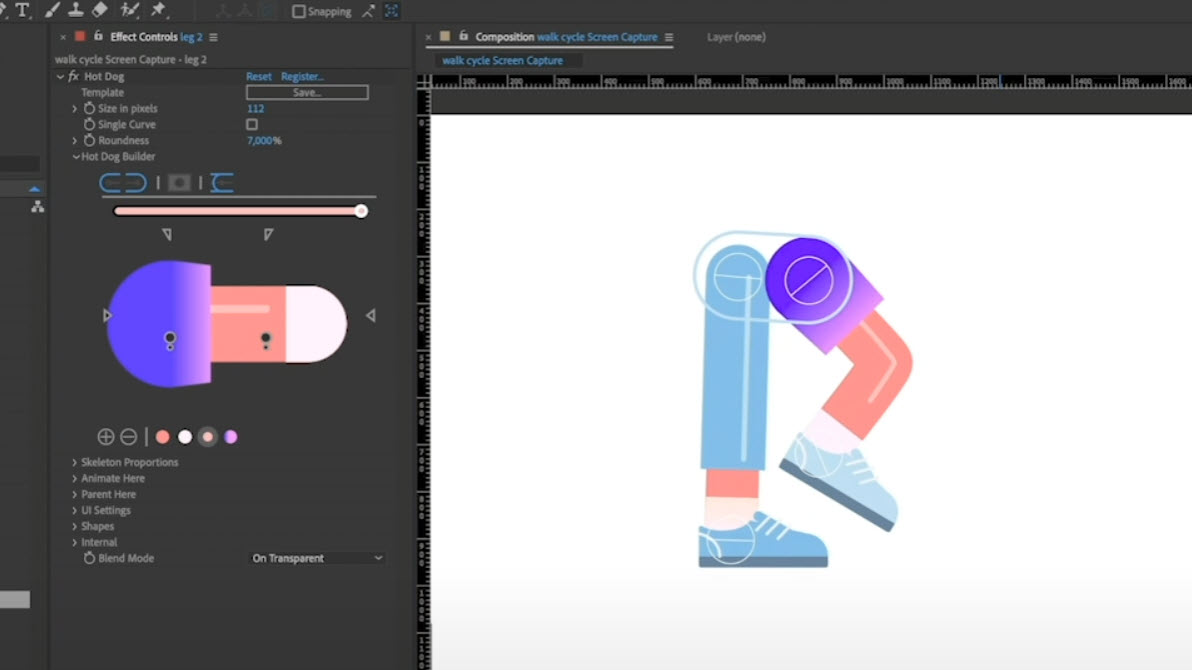Select the Clone Stamp tool
1192x670 pixels.
(75, 10)
